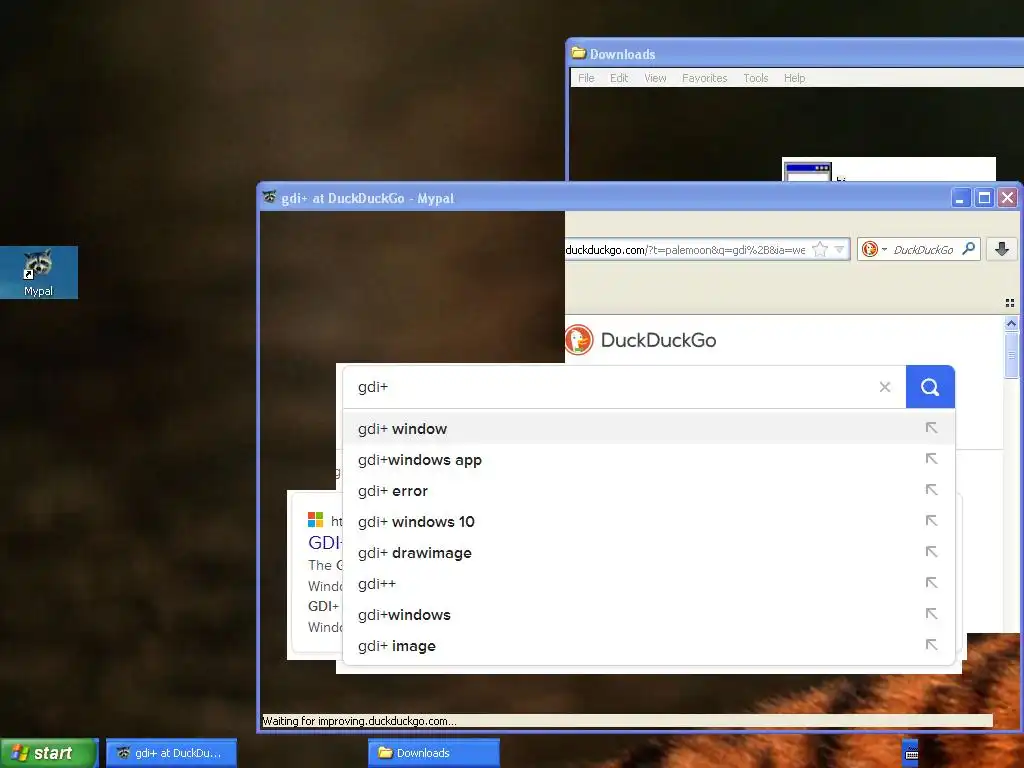Open the GDI result title link
Viewport: 1024px width, 768px height.
point(325,542)
